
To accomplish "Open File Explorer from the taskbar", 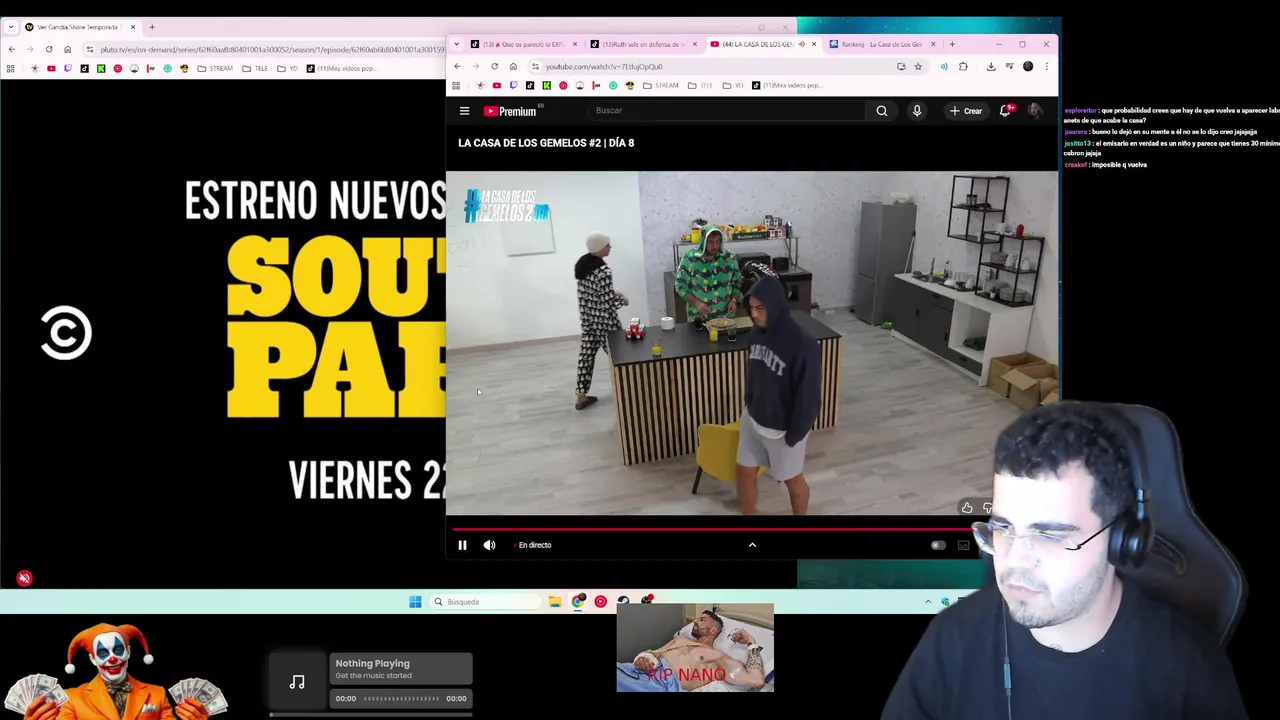I will point(555,602).
